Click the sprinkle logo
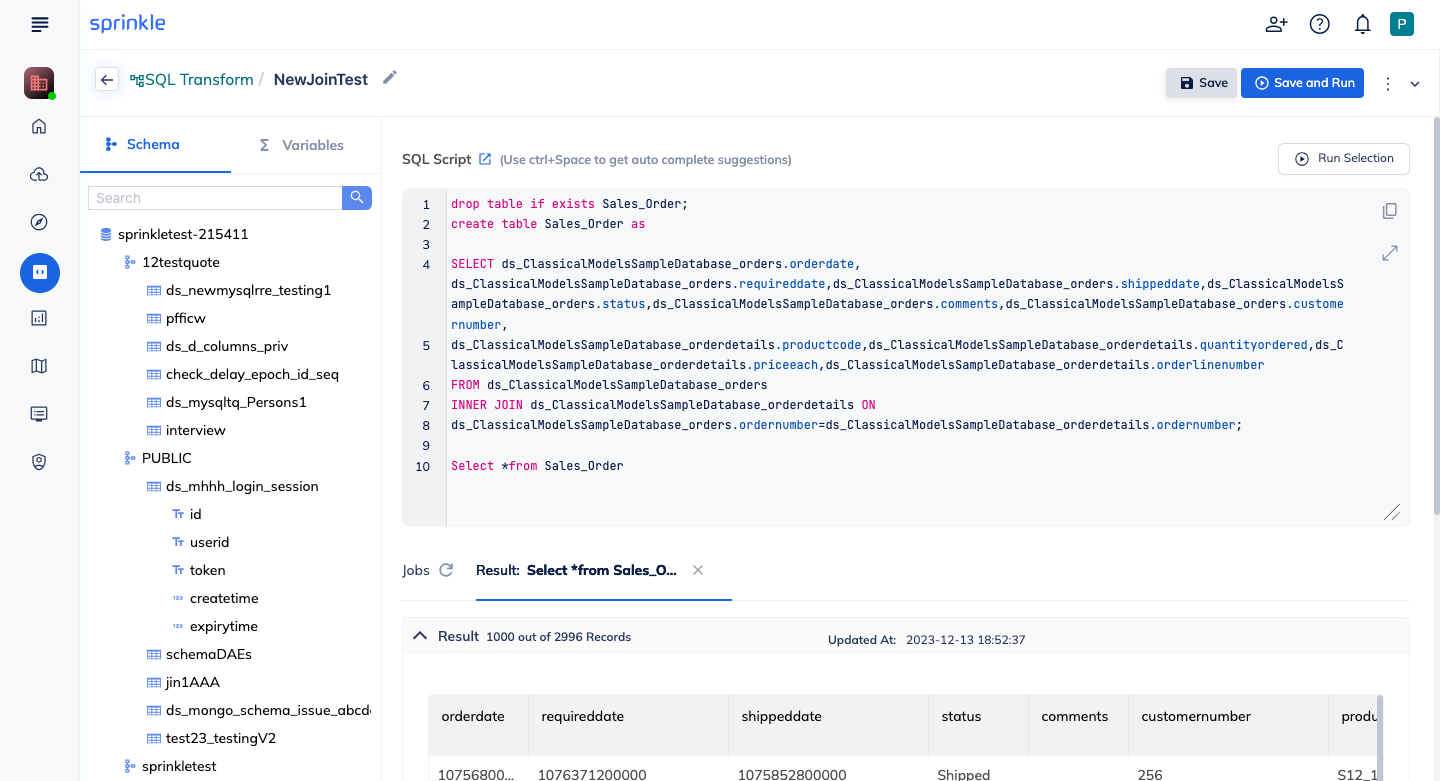Image resolution: width=1440 pixels, height=781 pixels. (x=127, y=23)
